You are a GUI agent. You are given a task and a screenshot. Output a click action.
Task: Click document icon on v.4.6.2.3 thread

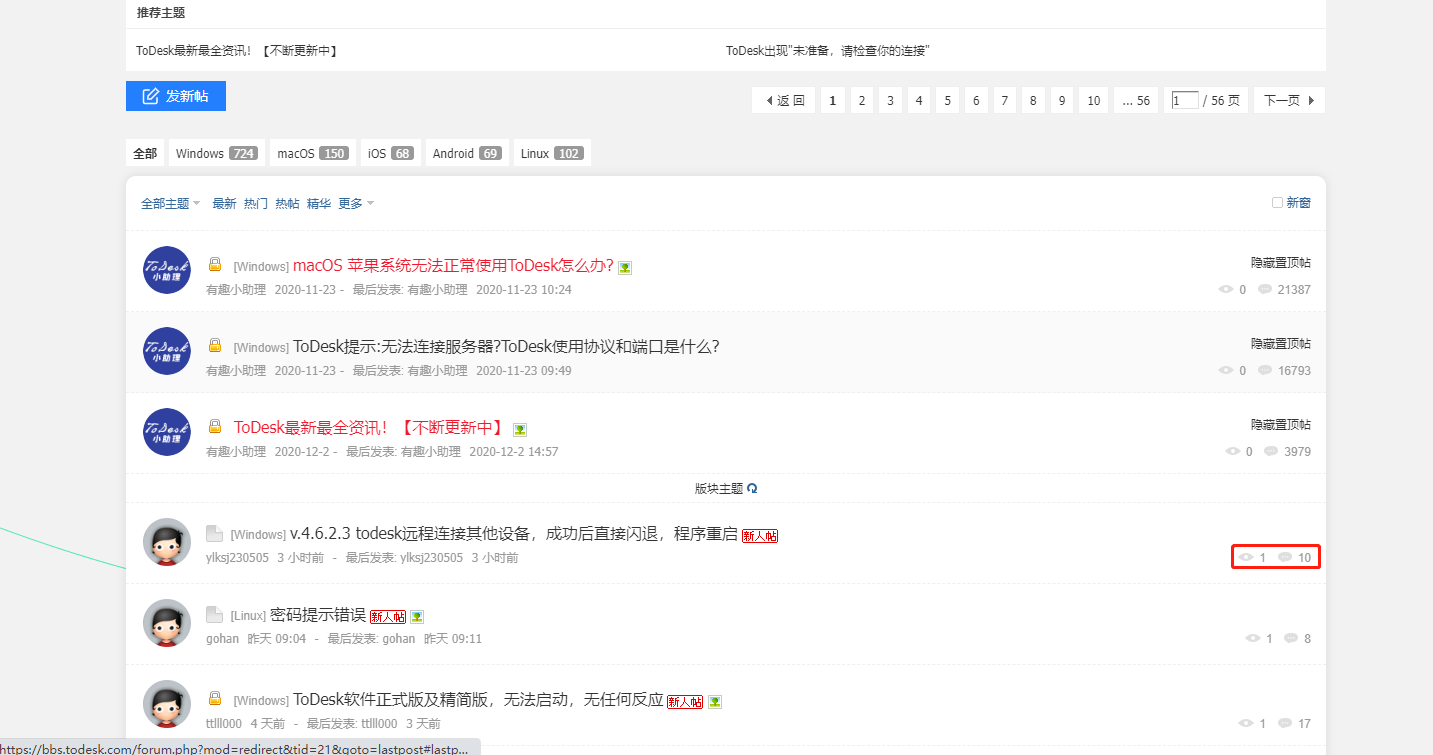pos(214,533)
